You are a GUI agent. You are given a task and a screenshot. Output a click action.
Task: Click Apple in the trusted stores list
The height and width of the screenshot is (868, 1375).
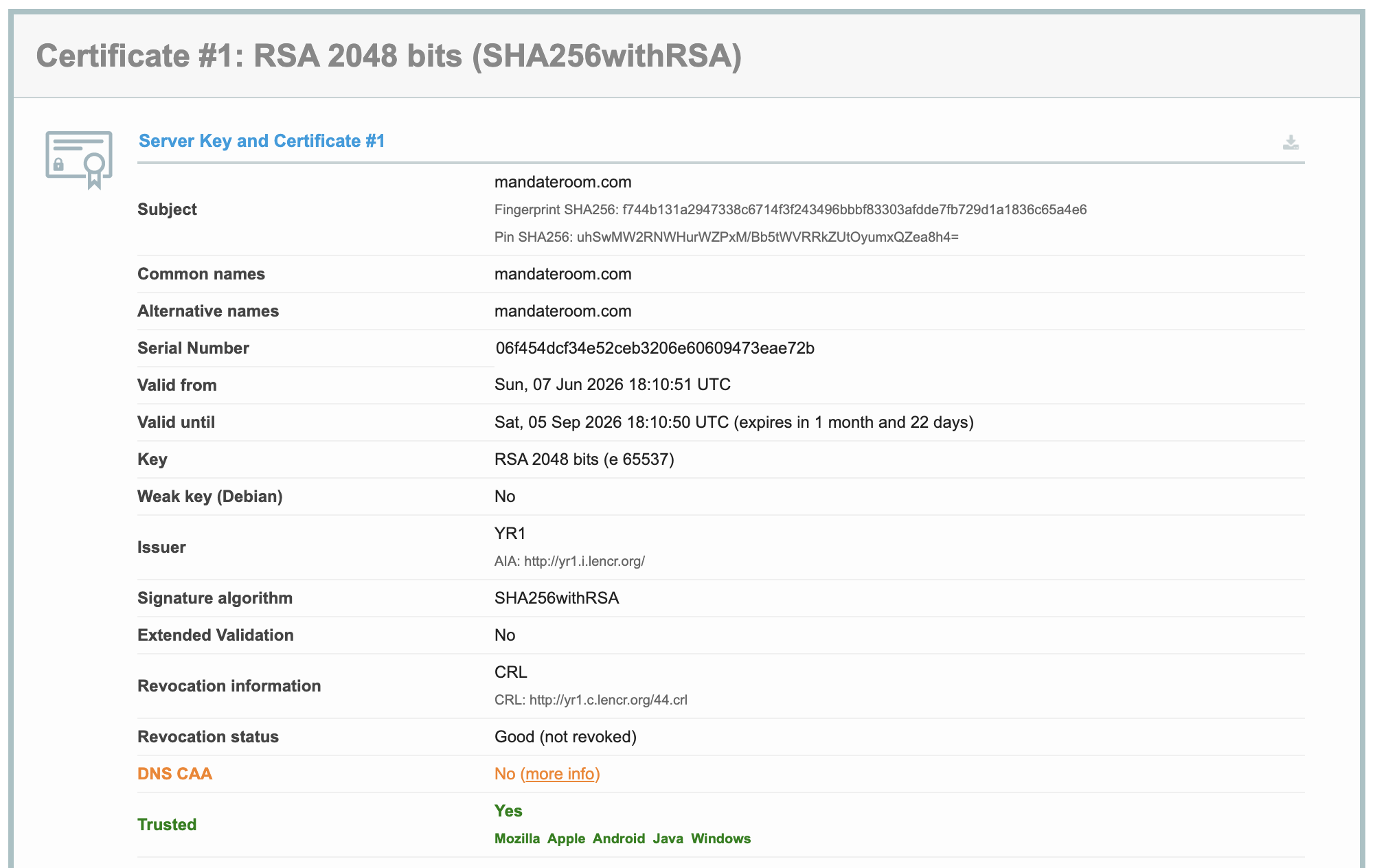pos(566,838)
